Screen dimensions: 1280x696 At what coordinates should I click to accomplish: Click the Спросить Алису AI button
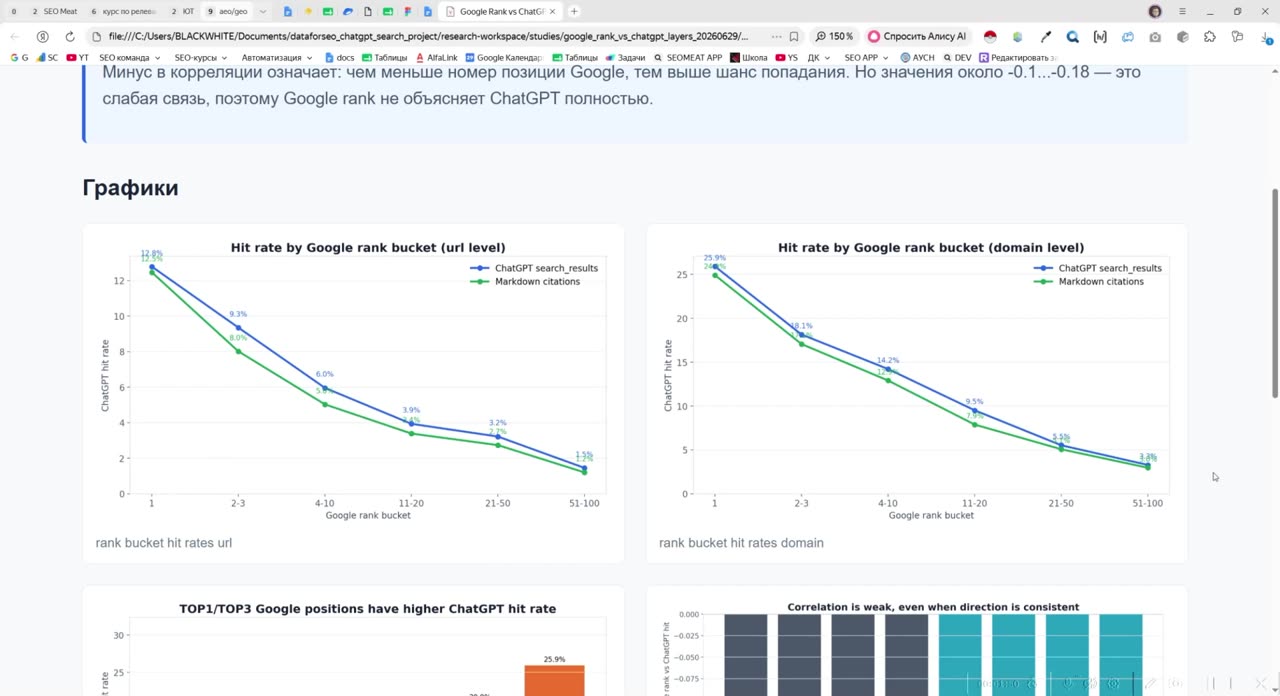[x=917, y=37]
